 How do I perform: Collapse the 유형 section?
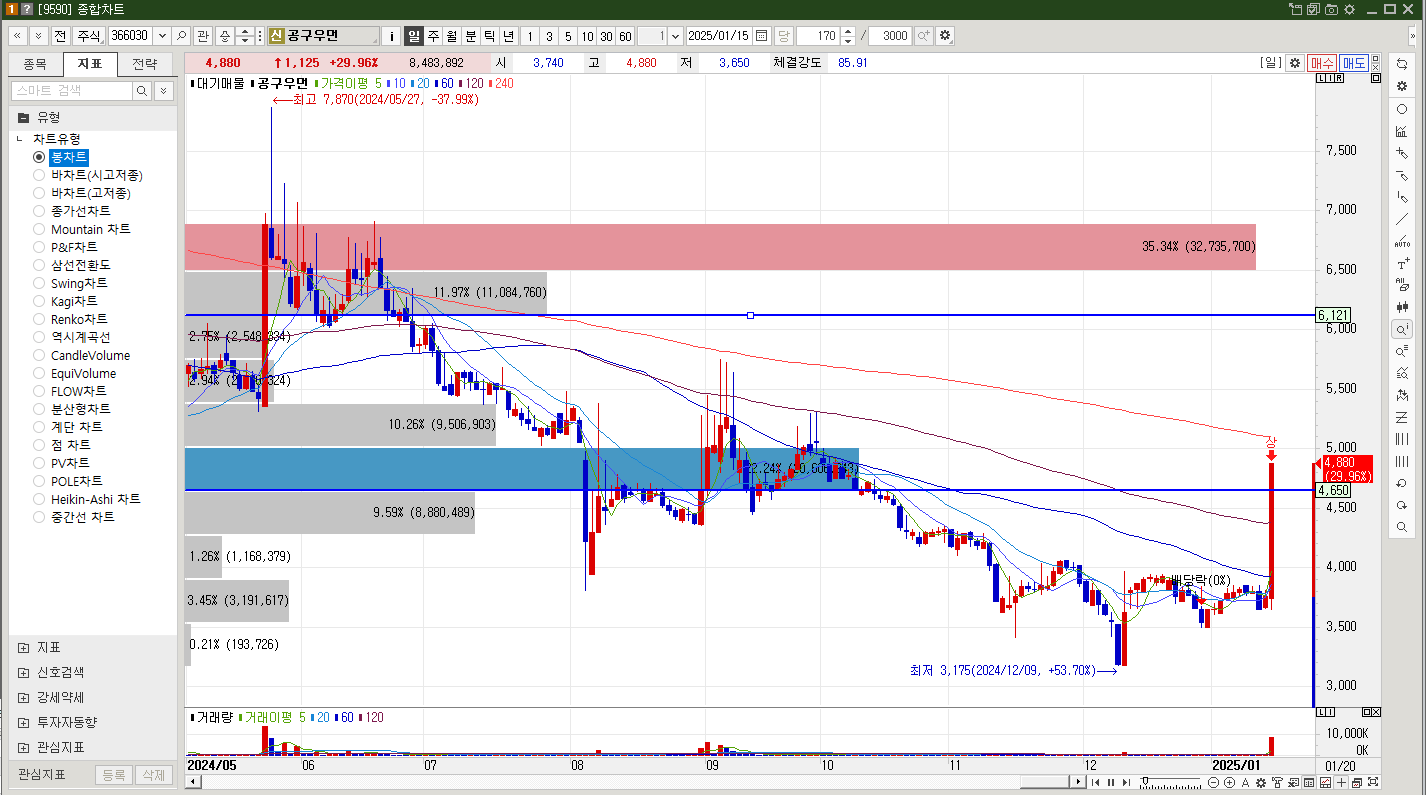pyautogui.click(x=23, y=116)
